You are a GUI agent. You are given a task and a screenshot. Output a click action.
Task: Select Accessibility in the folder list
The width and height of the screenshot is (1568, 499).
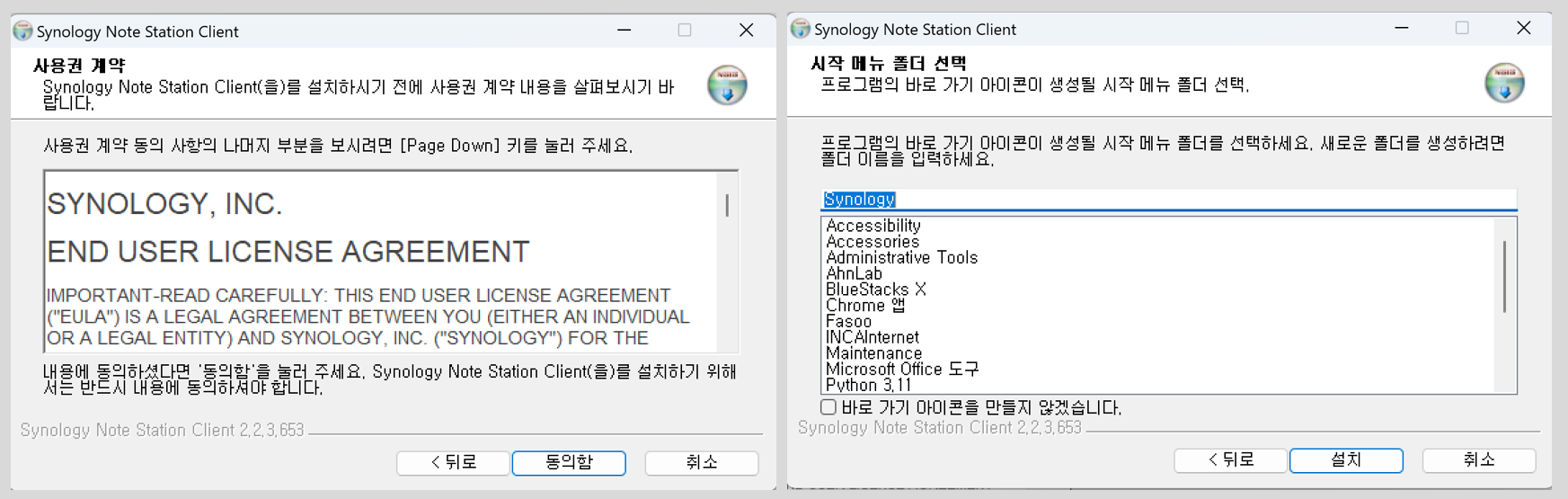(873, 226)
